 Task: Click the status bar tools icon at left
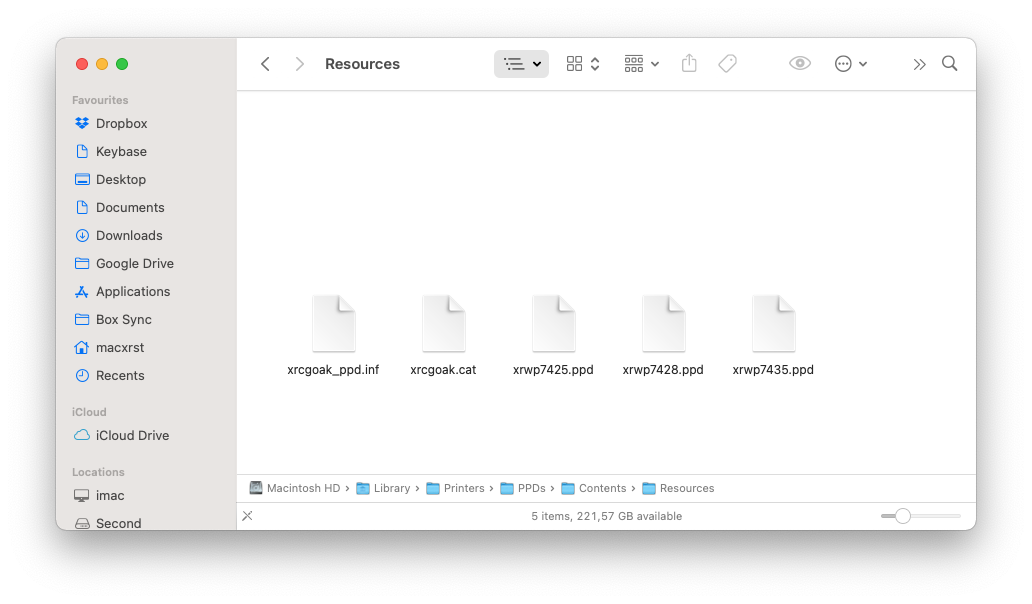(x=247, y=516)
